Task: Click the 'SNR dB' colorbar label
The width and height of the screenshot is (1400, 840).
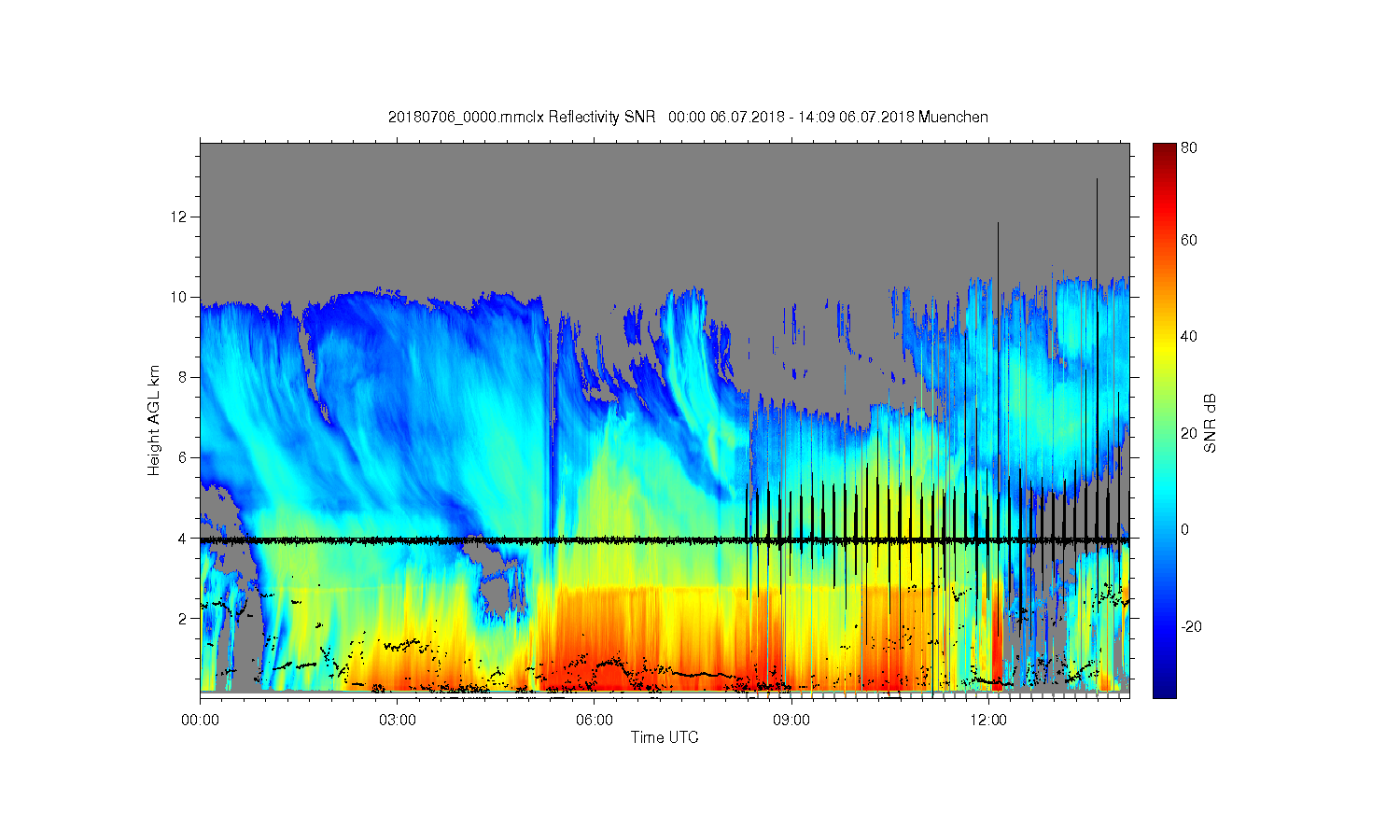Action: [1211, 422]
